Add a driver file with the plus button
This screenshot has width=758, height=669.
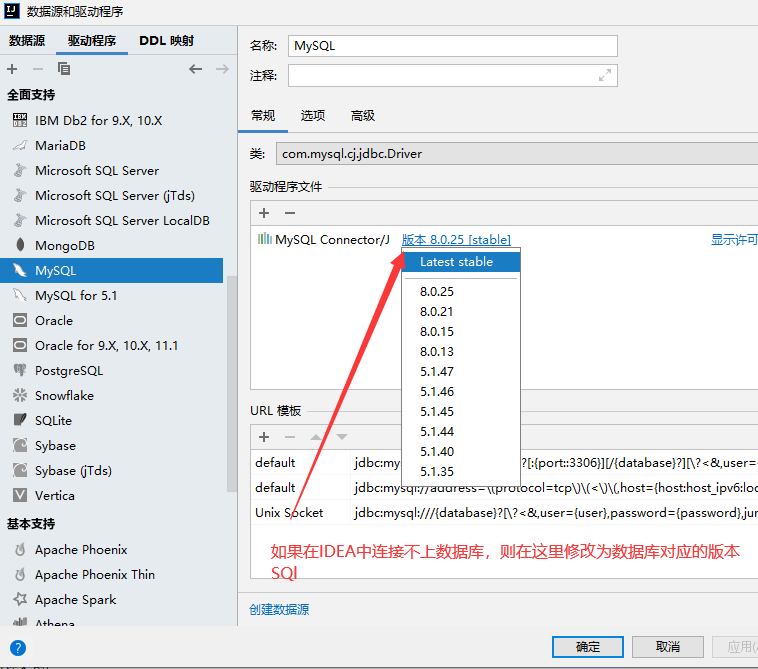tap(264, 213)
